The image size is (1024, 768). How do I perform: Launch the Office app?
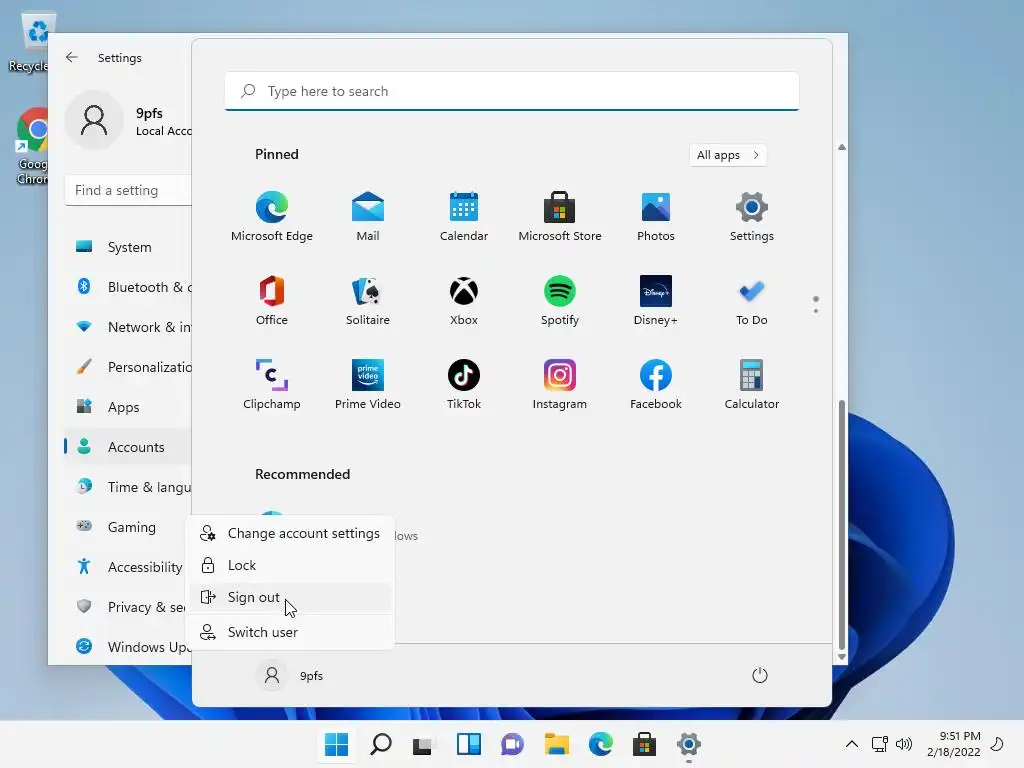tap(272, 300)
